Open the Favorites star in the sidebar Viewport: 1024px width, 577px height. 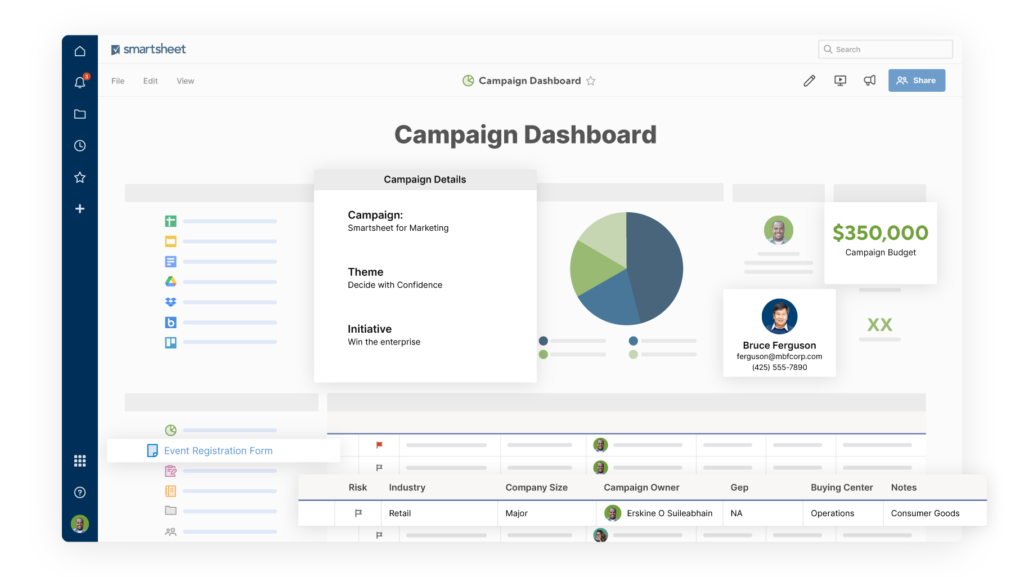click(x=79, y=177)
